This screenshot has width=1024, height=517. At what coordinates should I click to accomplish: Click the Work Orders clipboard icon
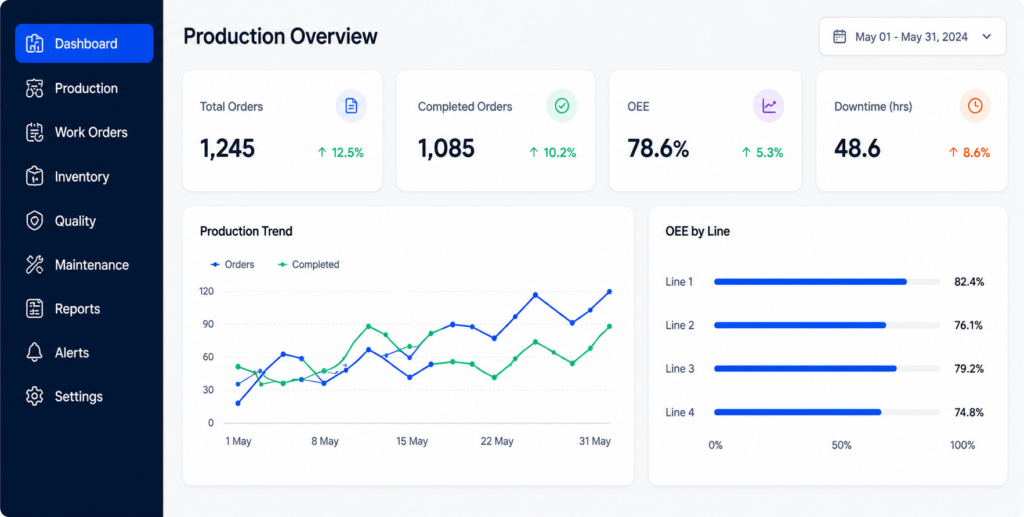pos(35,133)
